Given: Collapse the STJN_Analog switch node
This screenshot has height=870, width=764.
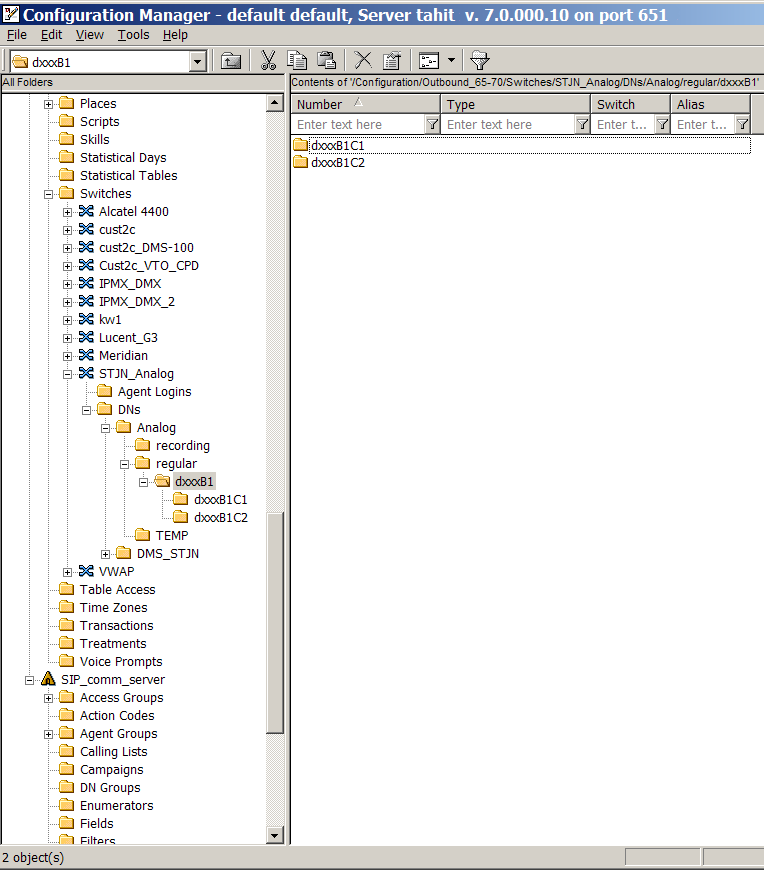Looking at the screenshot, I should pos(68,374).
